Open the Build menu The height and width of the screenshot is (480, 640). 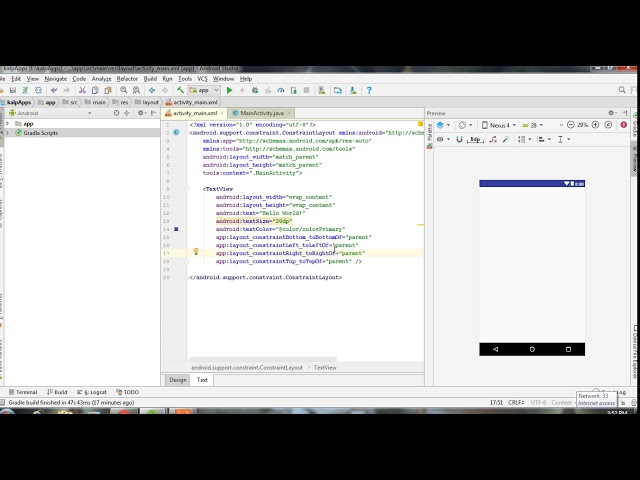pos(150,79)
